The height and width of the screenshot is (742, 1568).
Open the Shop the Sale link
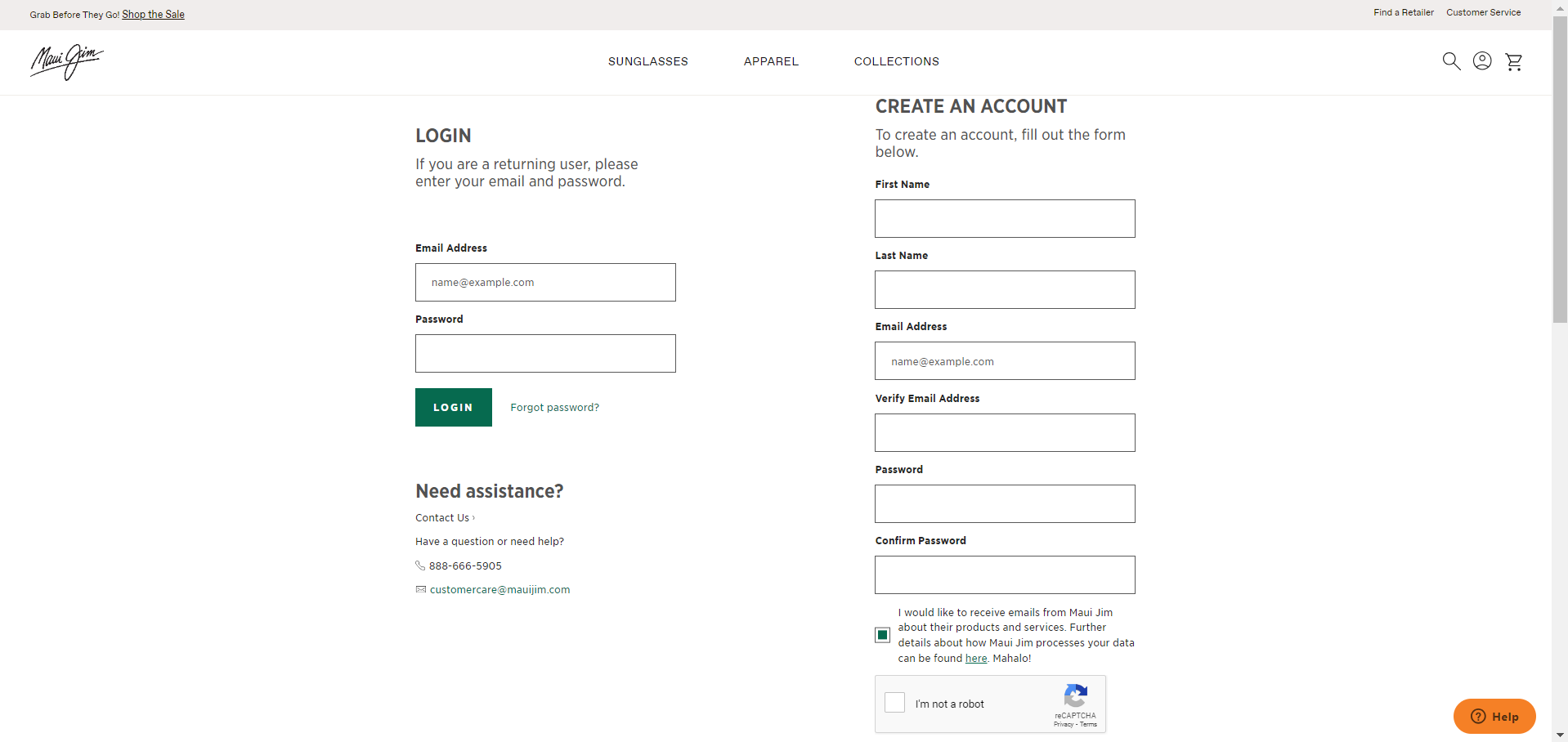coord(153,15)
